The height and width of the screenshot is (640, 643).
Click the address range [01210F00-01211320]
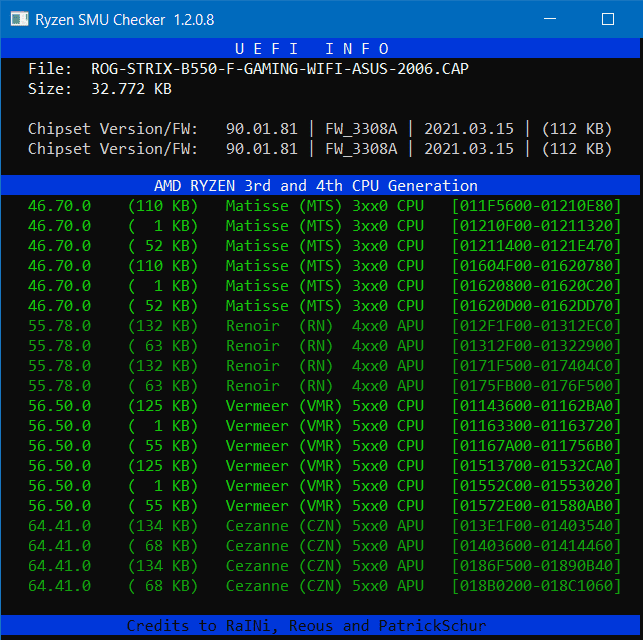(536, 226)
